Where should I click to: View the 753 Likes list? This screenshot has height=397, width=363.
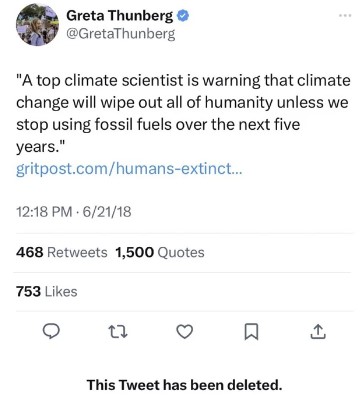coord(47,291)
